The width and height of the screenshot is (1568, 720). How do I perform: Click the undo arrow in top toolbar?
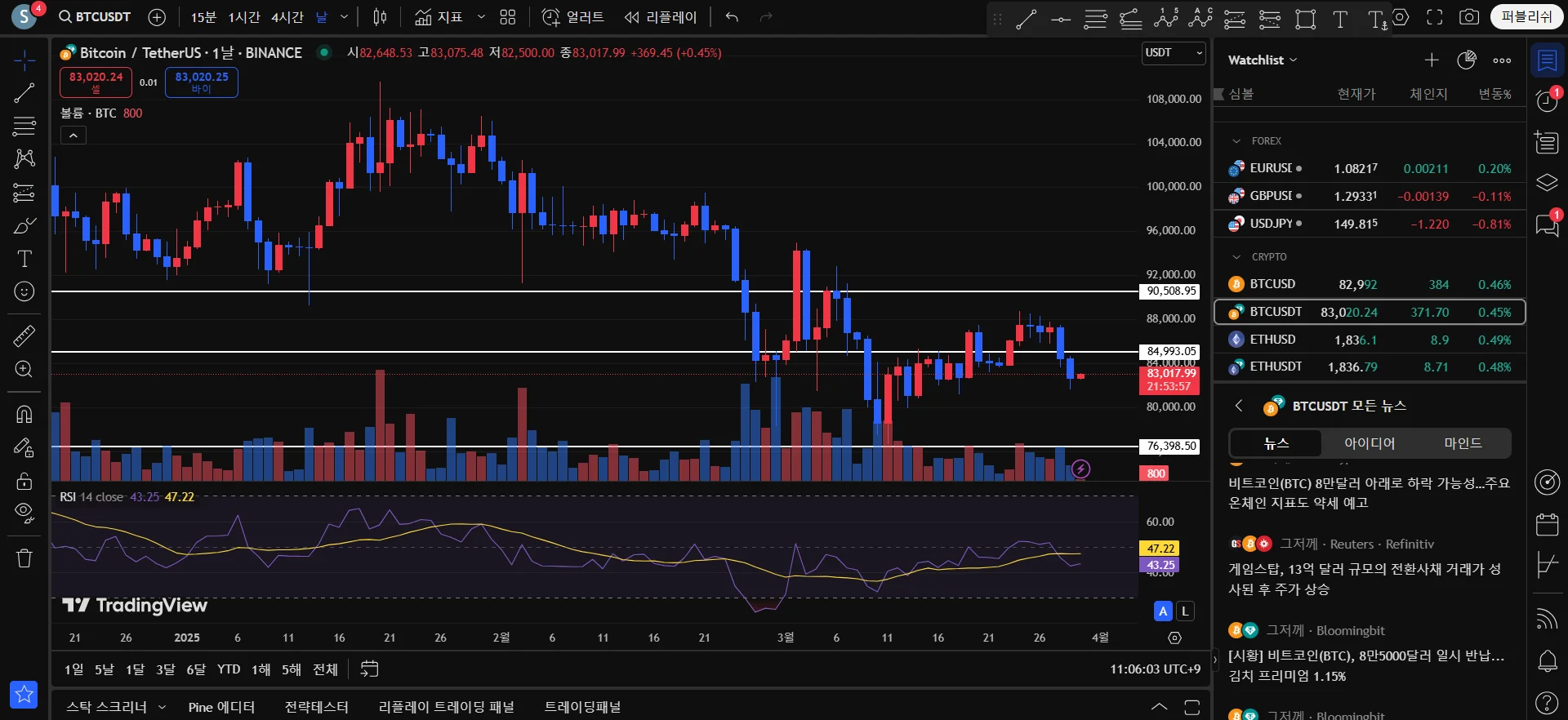732,17
